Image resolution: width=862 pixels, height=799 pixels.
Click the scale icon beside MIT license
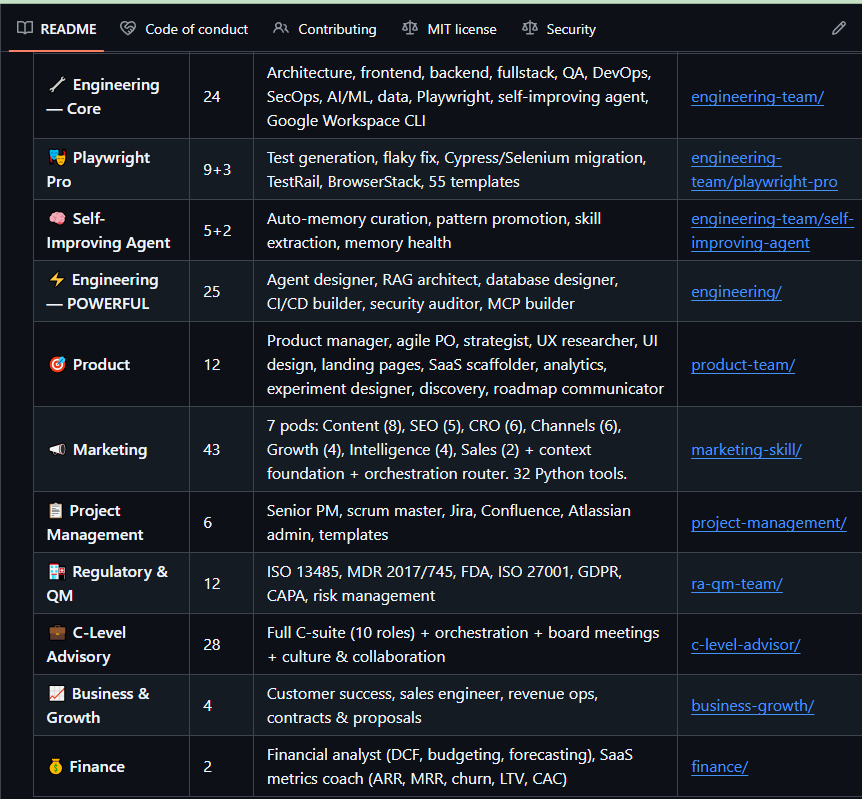(x=410, y=29)
